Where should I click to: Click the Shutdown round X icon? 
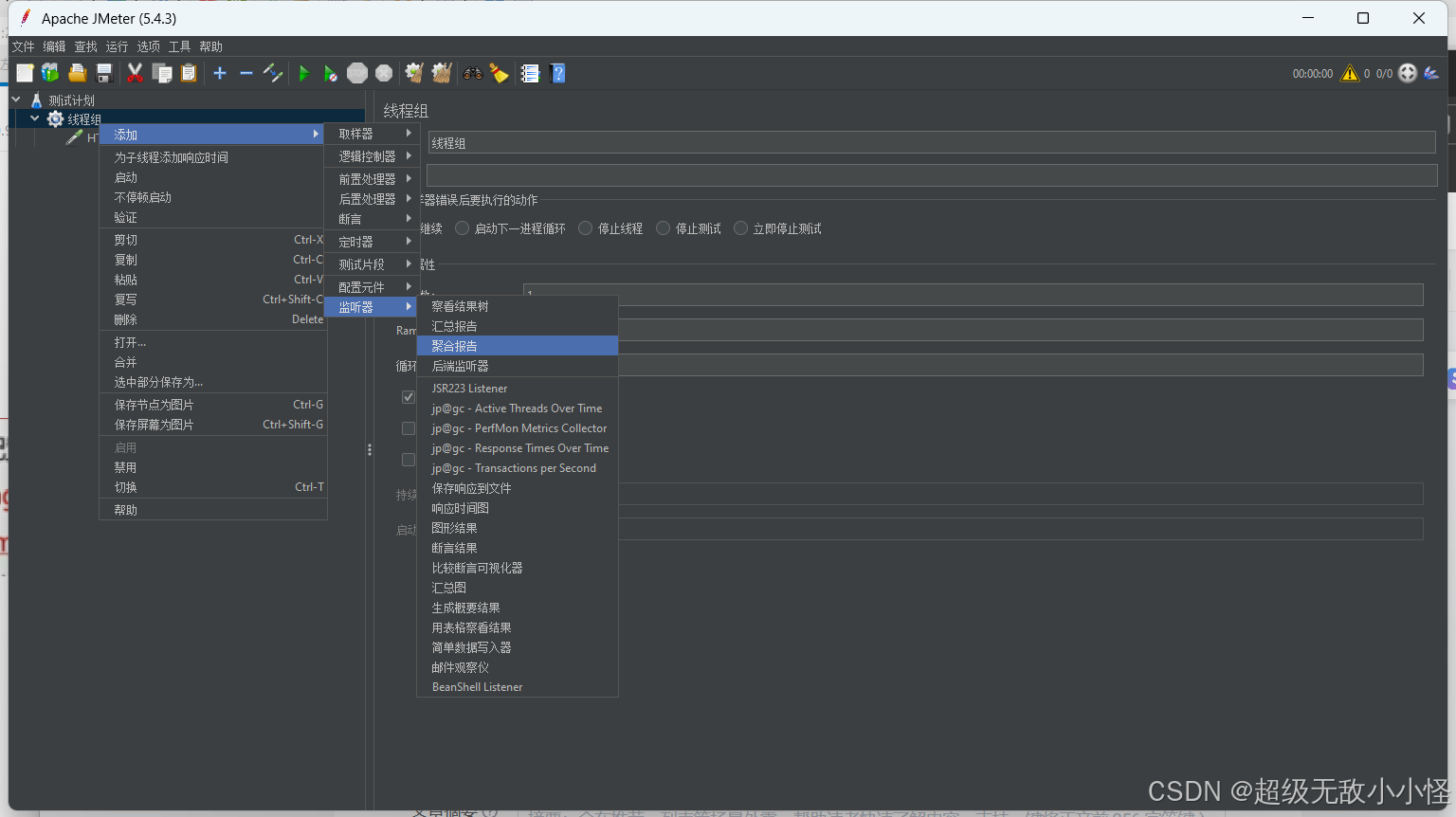click(x=384, y=73)
